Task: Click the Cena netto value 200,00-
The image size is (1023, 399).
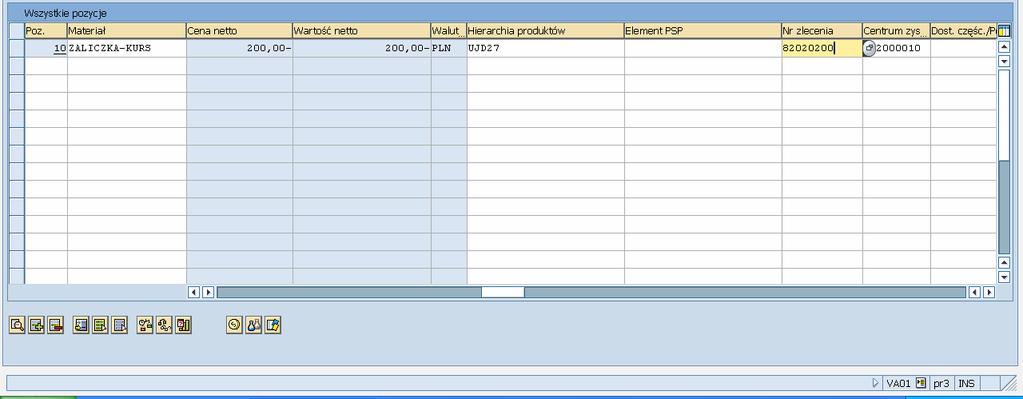Action: (239, 48)
